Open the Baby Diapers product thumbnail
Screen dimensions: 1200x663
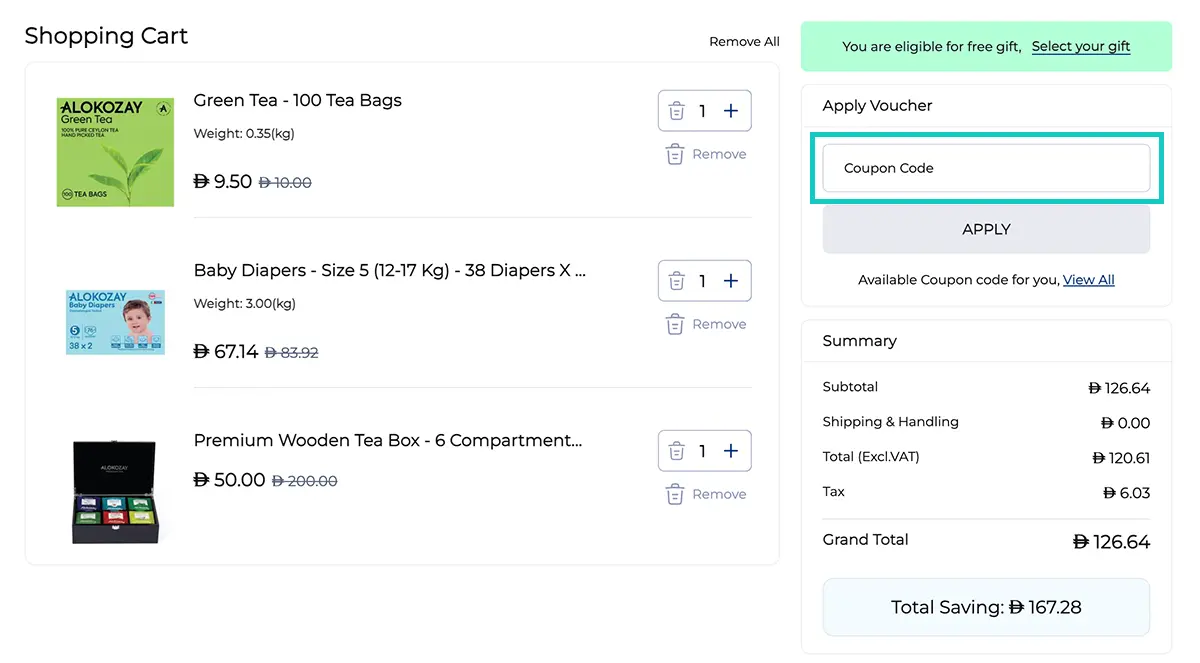click(115, 322)
